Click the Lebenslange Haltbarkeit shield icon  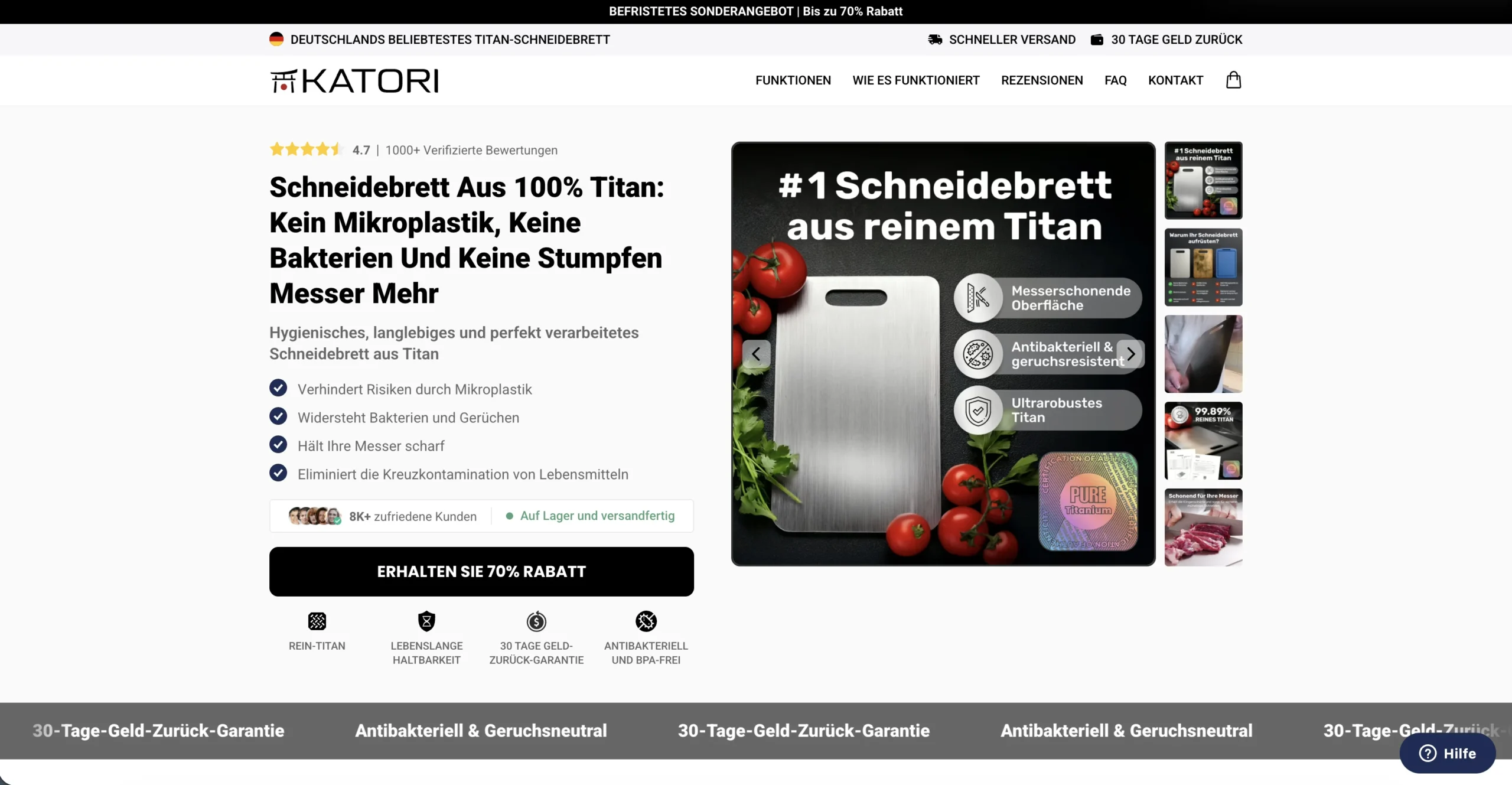(426, 621)
